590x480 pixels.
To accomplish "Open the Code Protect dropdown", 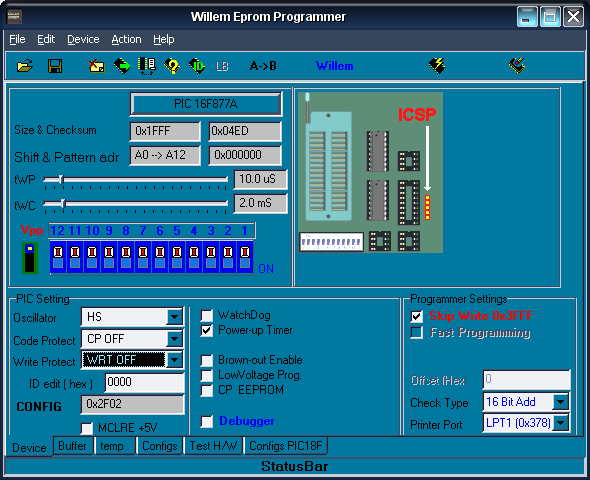I will pyautogui.click(x=175, y=339).
